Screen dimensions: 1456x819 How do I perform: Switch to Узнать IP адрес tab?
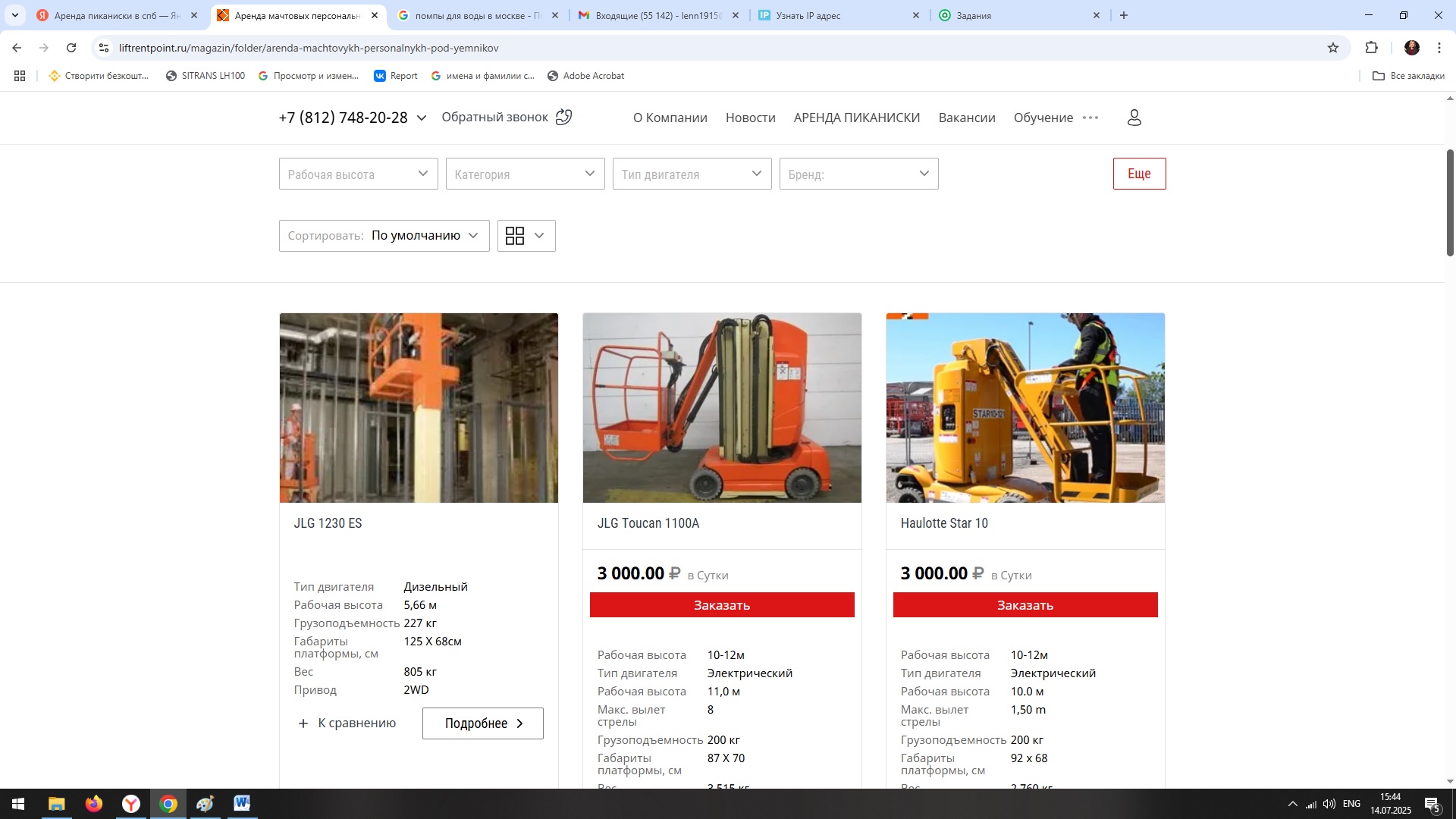tap(838, 15)
